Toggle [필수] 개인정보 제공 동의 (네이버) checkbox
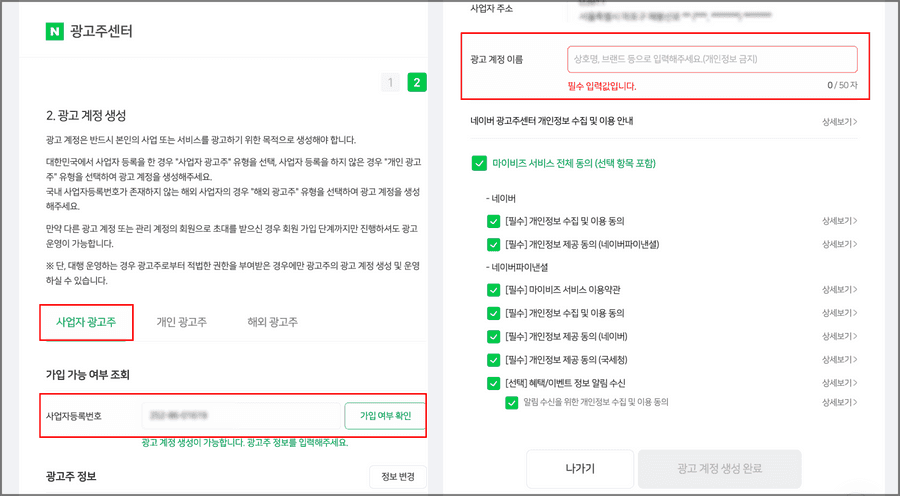The image size is (900, 496). (493, 336)
